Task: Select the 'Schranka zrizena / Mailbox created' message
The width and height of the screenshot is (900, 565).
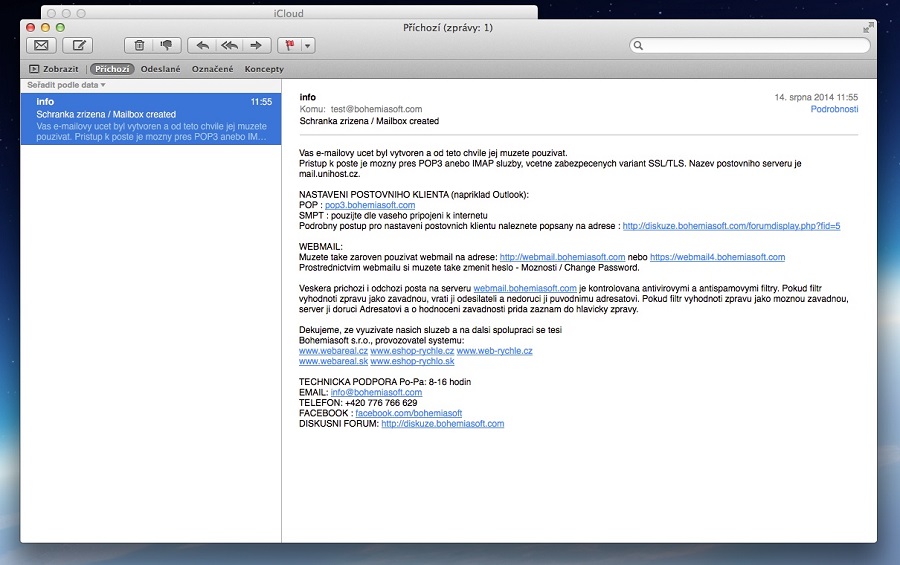Action: click(x=151, y=119)
